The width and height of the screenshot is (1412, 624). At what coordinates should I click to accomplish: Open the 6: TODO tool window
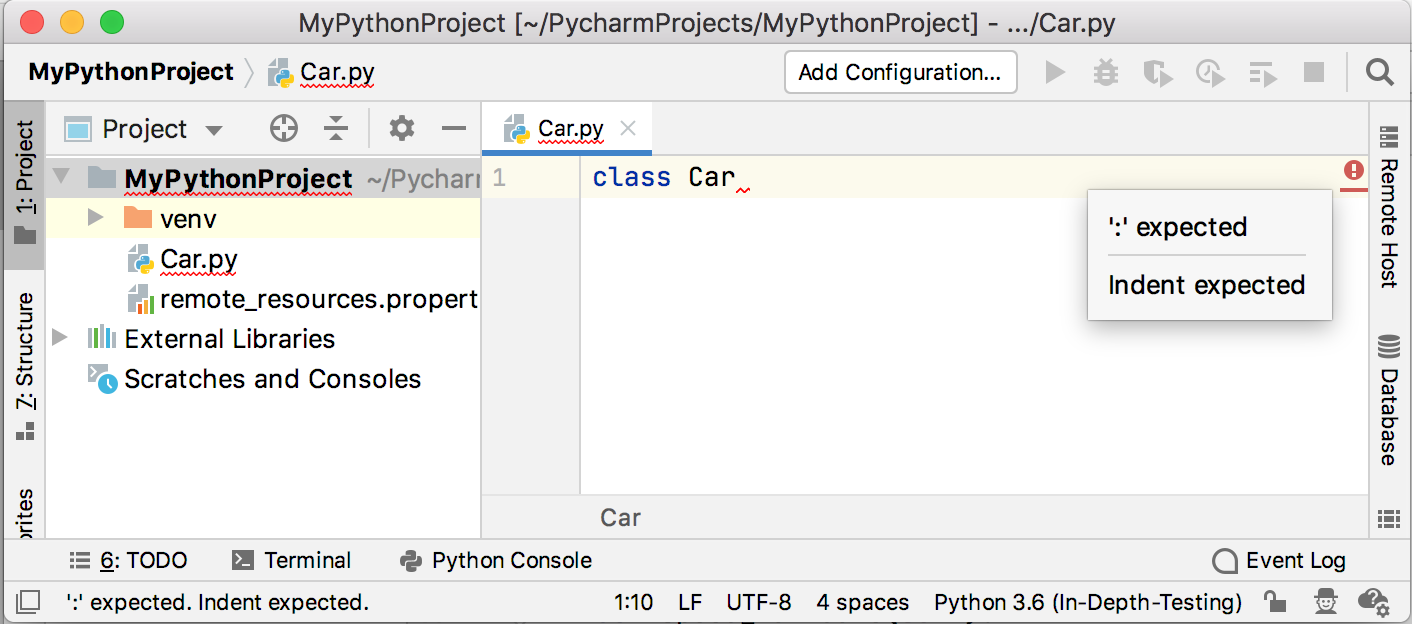coord(128,561)
